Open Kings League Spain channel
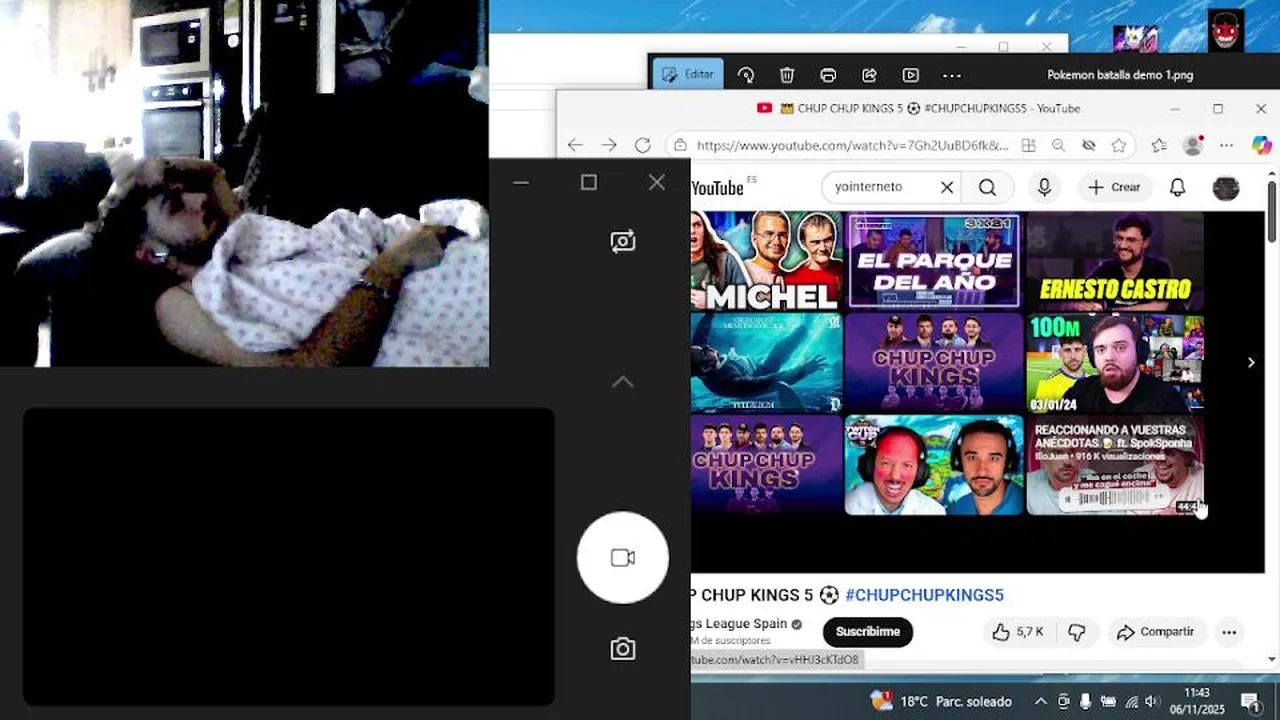1280x720 pixels. [x=739, y=624]
